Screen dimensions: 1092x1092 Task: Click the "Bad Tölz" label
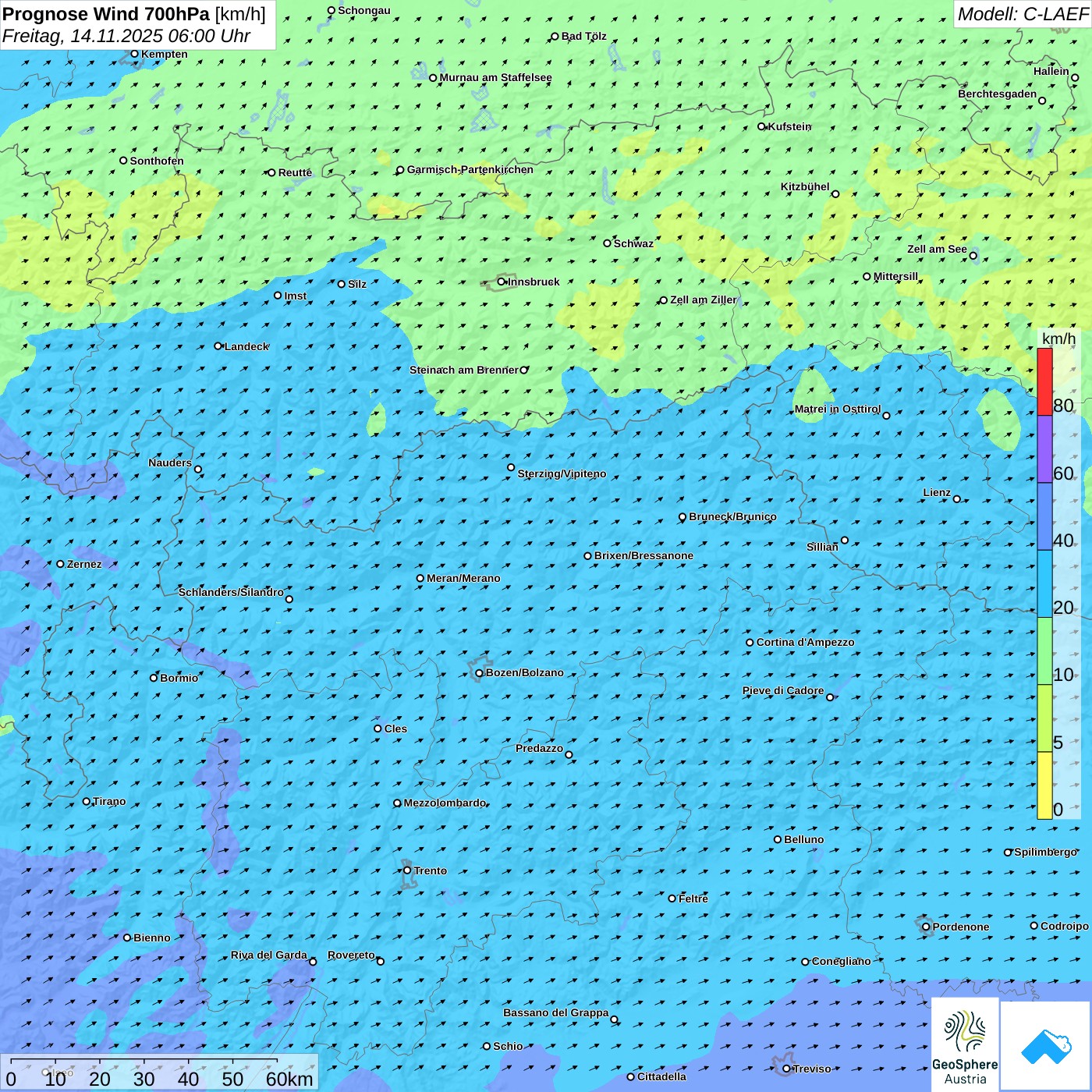point(584,36)
